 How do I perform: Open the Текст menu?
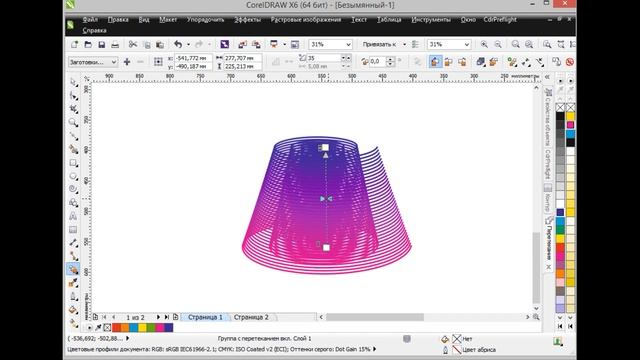pyautogui.click(x=359, y=20)
